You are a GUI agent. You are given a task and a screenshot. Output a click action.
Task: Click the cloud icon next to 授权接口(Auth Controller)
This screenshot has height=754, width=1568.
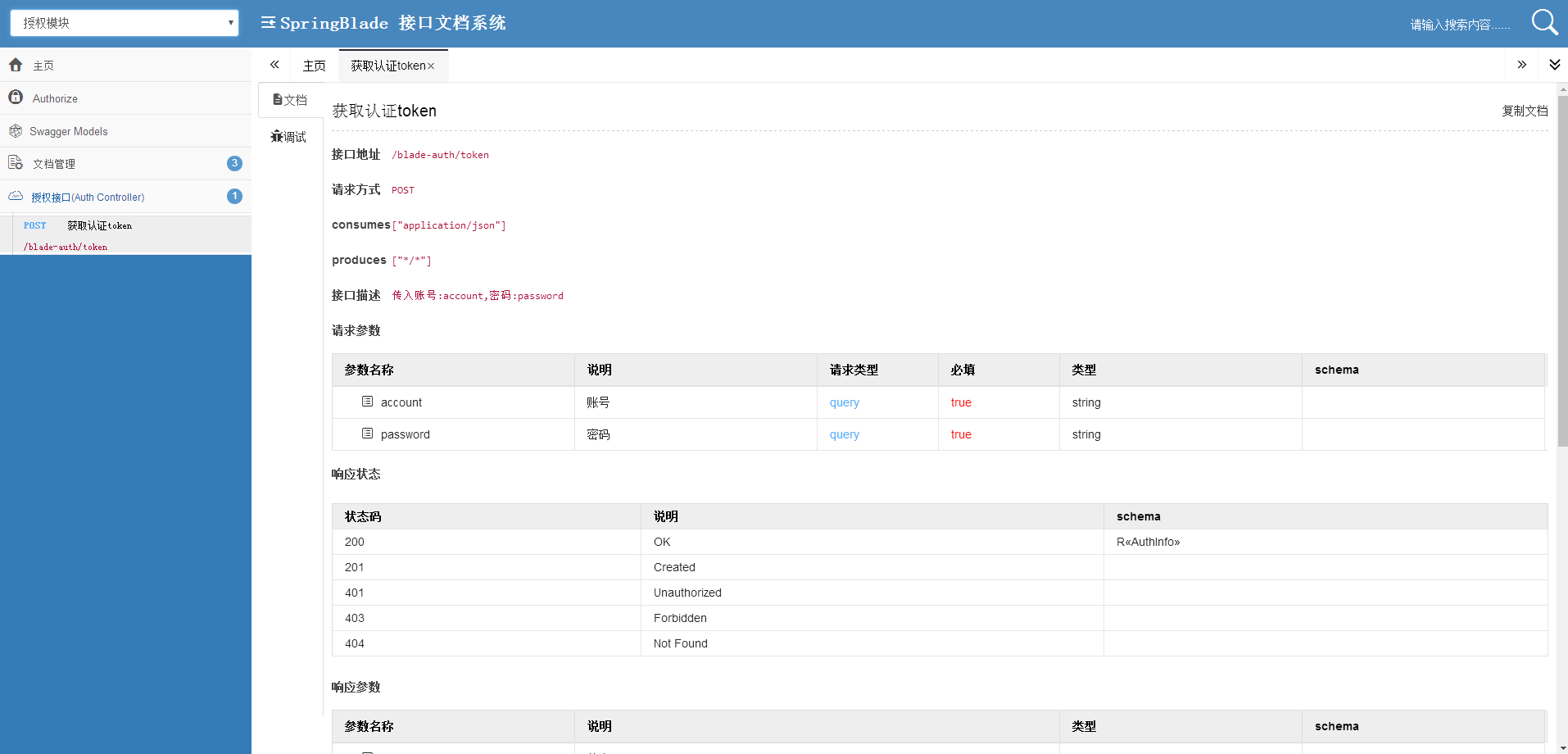pyautogui.click(x=15, y=196)
